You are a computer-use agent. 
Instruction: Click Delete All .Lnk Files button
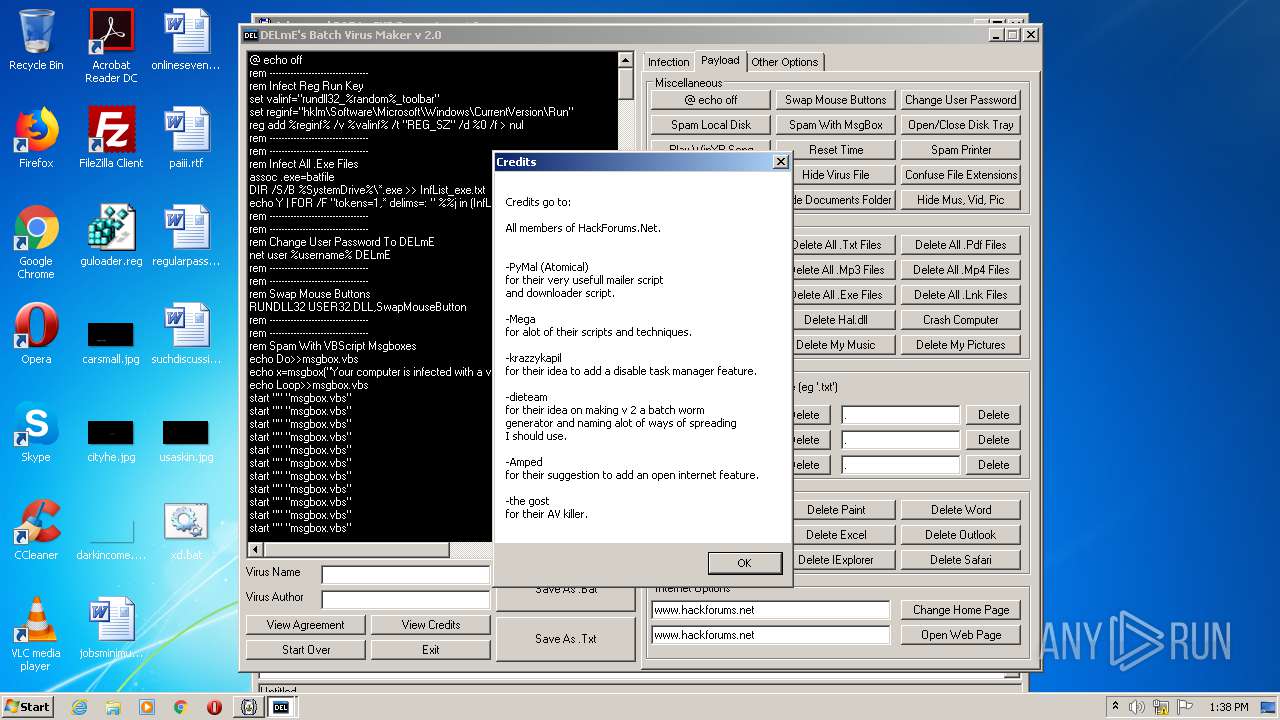tap(961, 295)
